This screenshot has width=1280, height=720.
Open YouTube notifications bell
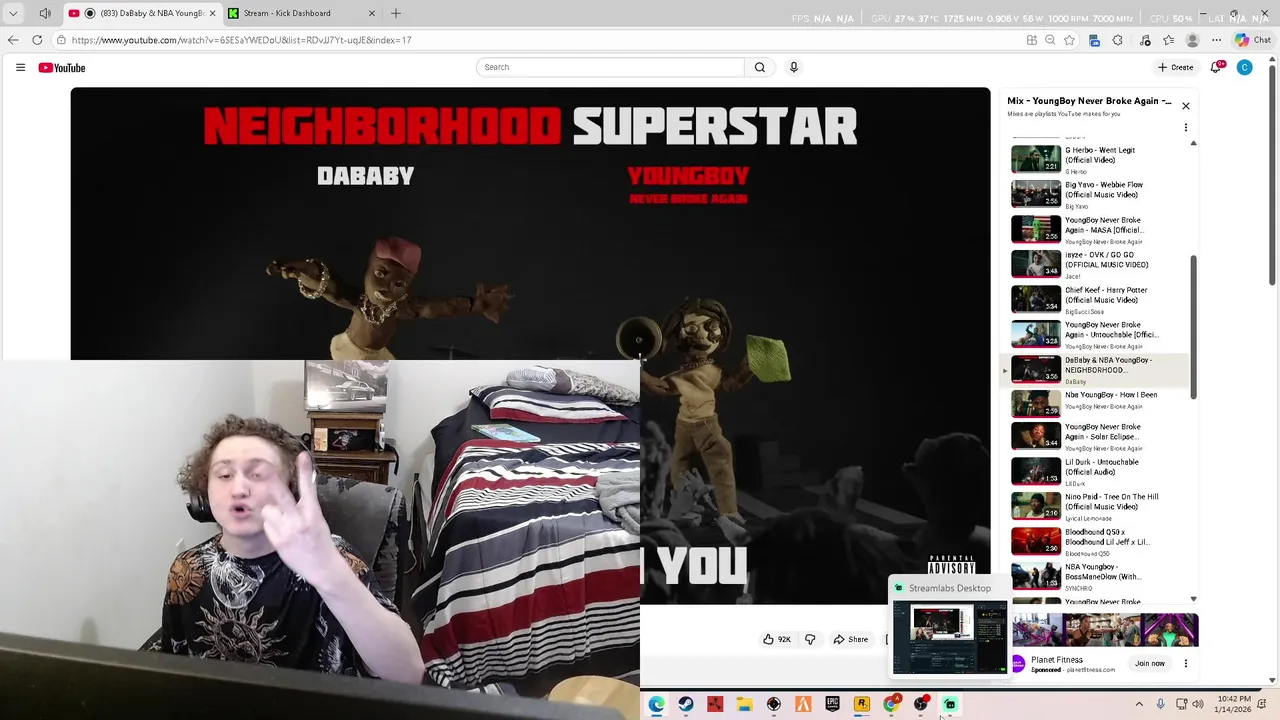pyautogui.click(x=1216, y=67)
